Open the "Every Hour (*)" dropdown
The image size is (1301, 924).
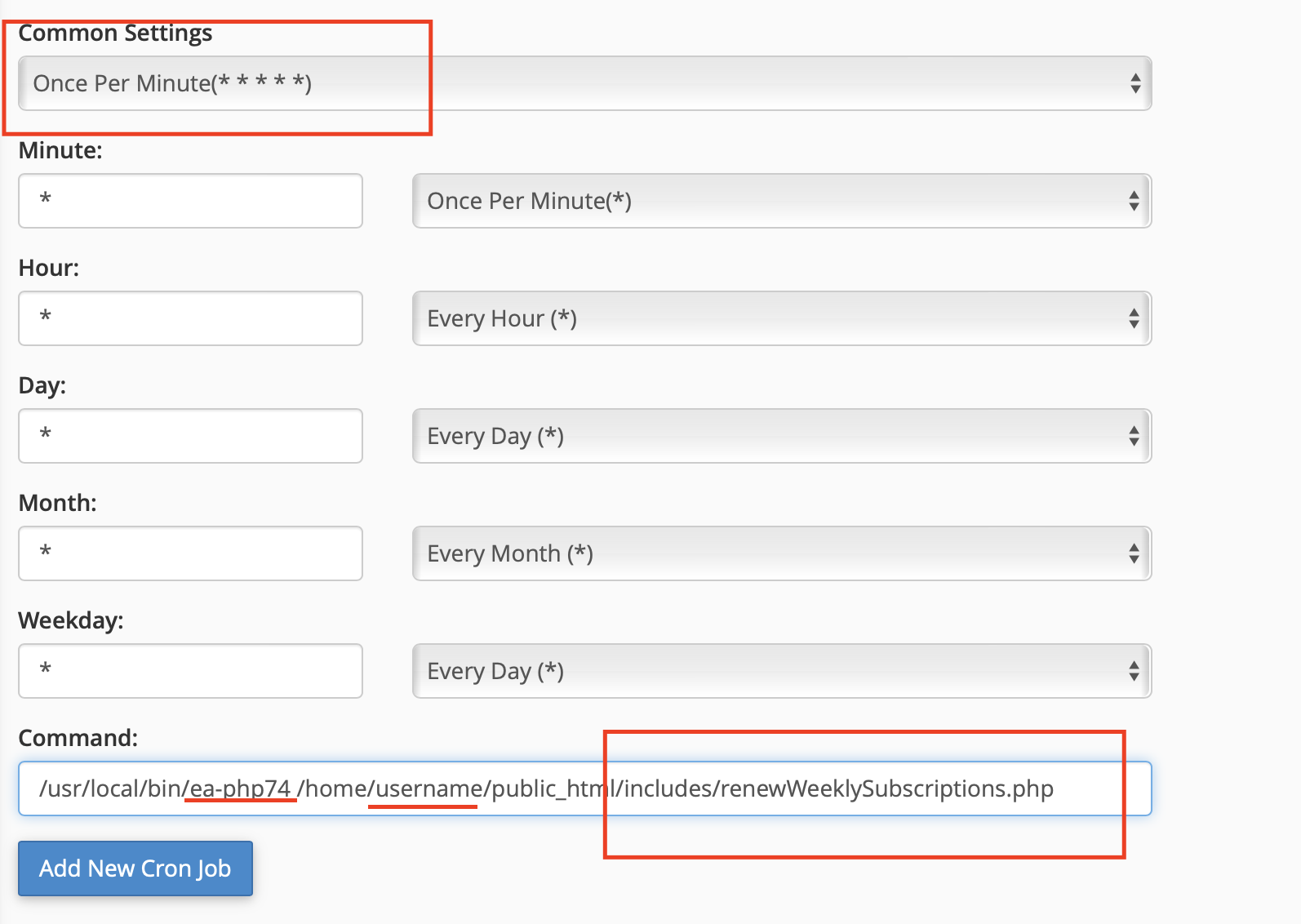(x=767, y=318)
